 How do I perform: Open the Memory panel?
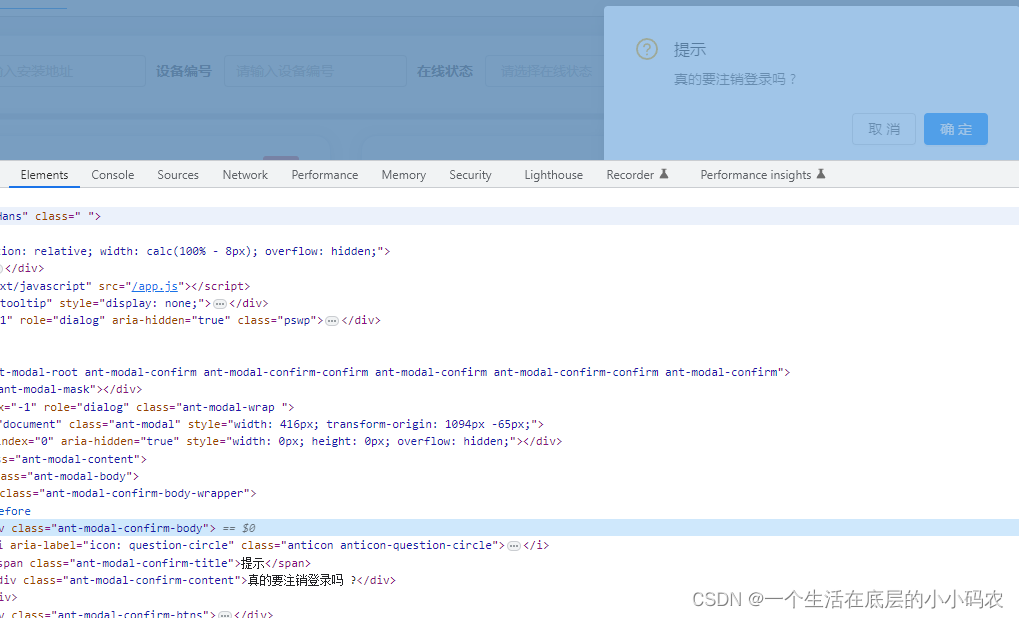(x=403, y=174)
